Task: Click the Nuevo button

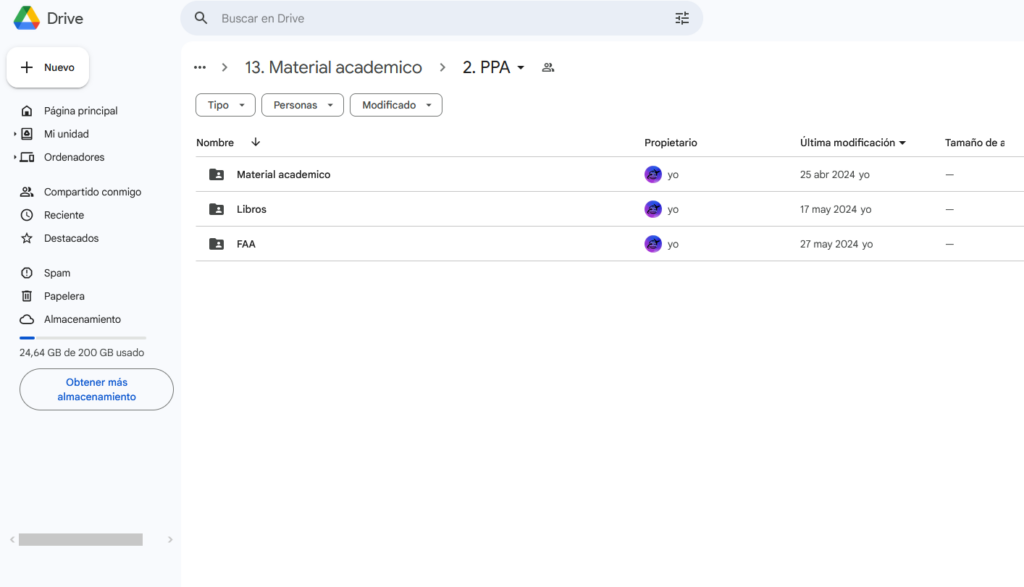Action: (48, 67)
